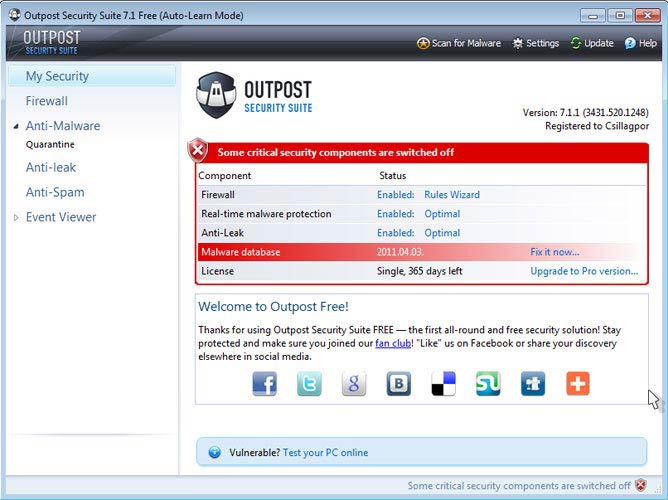668x500 pixels.
Task: Click Upgrade to Pro version link
Action: coord(584,271)
